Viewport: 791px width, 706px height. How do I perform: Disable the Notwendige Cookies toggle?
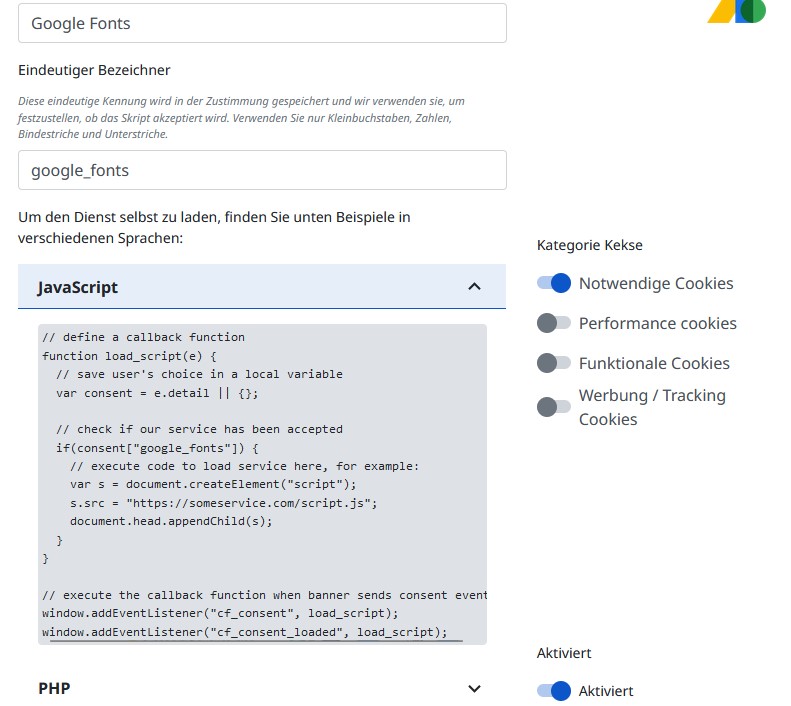click(x=553, y=283)
